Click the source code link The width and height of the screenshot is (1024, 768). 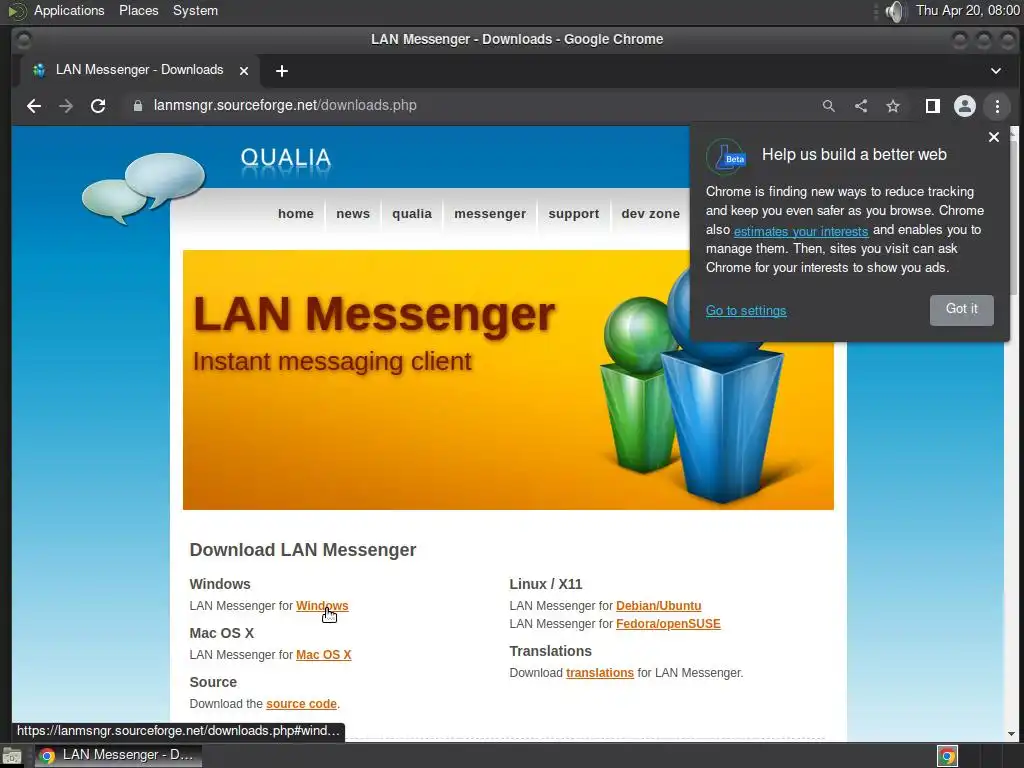tap(301, 703)
